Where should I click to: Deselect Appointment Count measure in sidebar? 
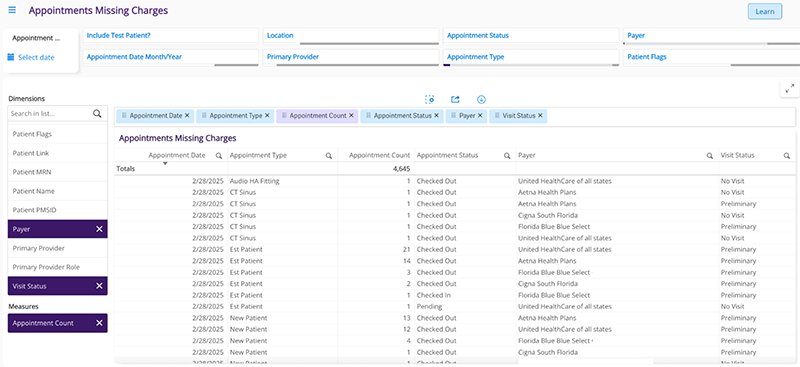[99, 323]
